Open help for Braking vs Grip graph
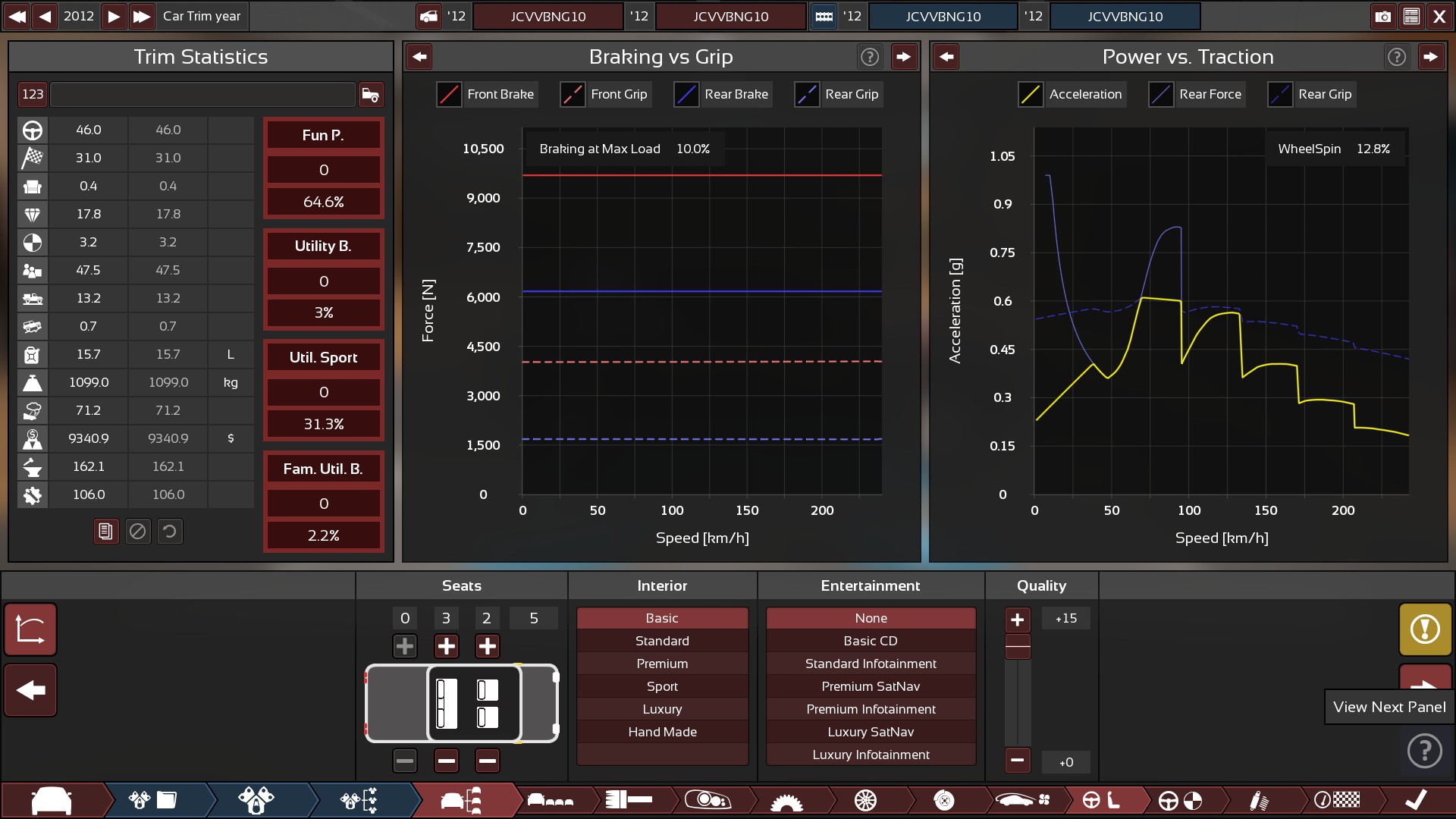This screenshot has width=1456, height=819. tap(870, 57)
